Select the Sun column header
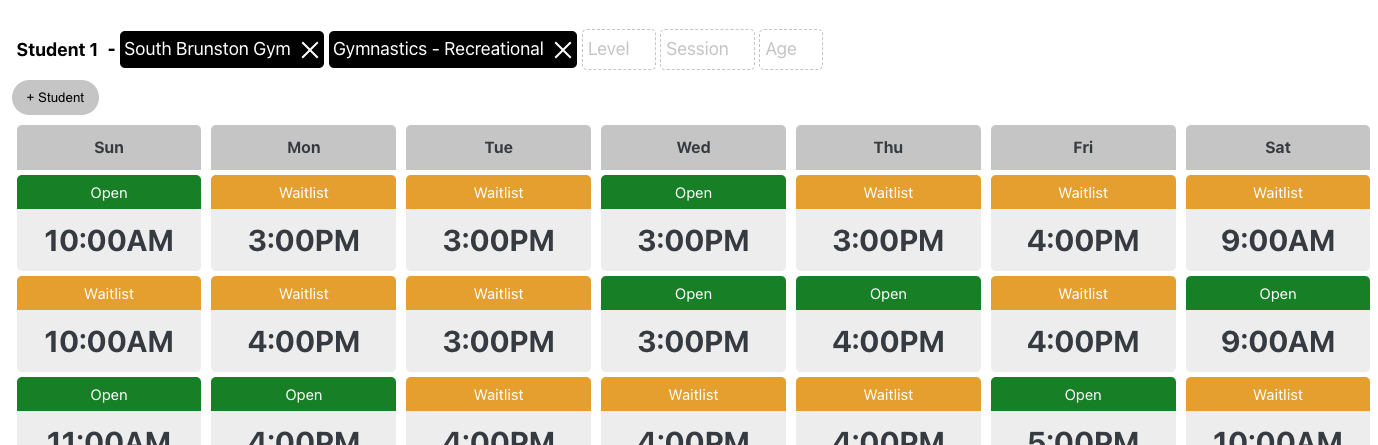The height and width of the screenshot is (445, 1378). point(109,147)
